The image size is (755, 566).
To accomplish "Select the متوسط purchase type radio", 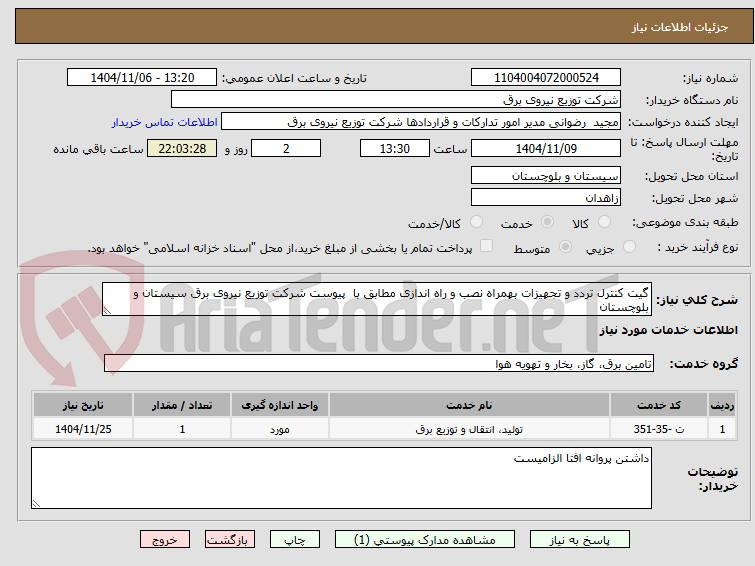I will tap(565, 247).
